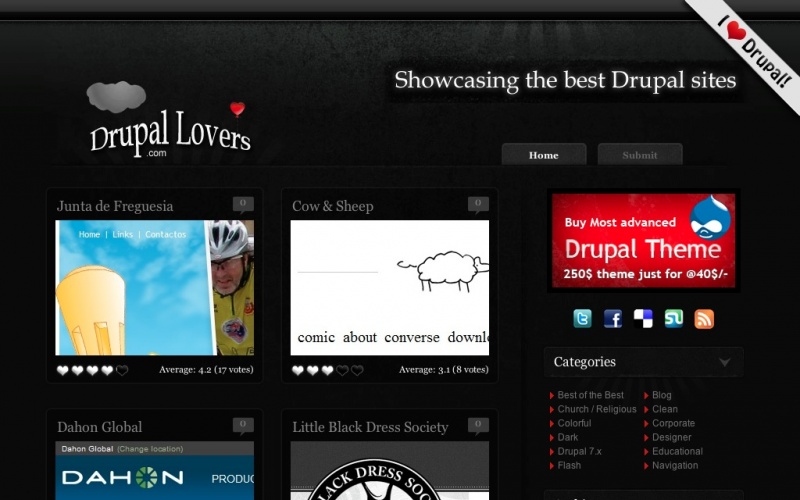Click Showcasing the best Drupal sites tagline
Image resolution: width=800 pixels, height=500 pixels.
point(565,81)
